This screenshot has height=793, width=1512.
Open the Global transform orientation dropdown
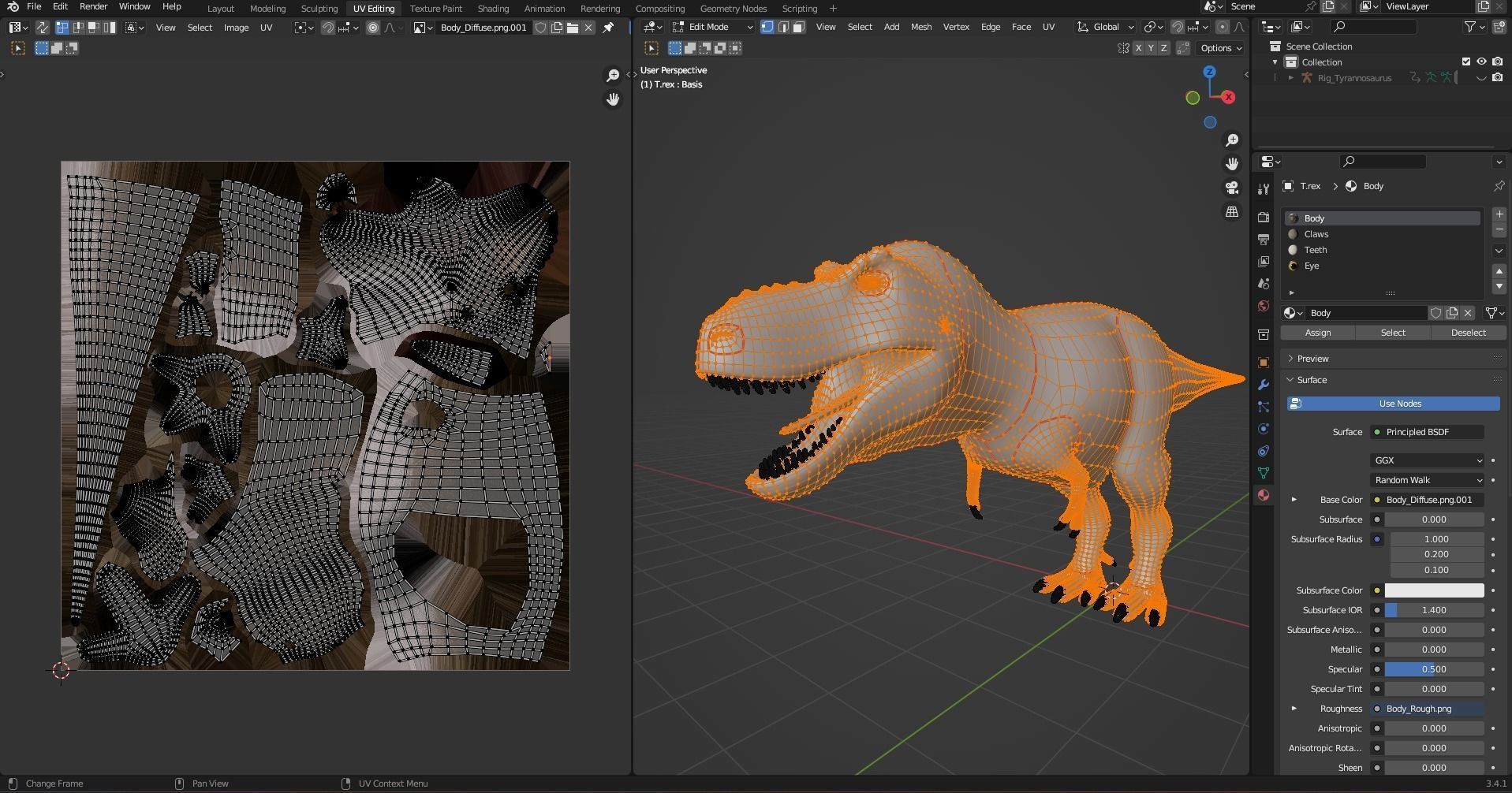(1106, 27)
